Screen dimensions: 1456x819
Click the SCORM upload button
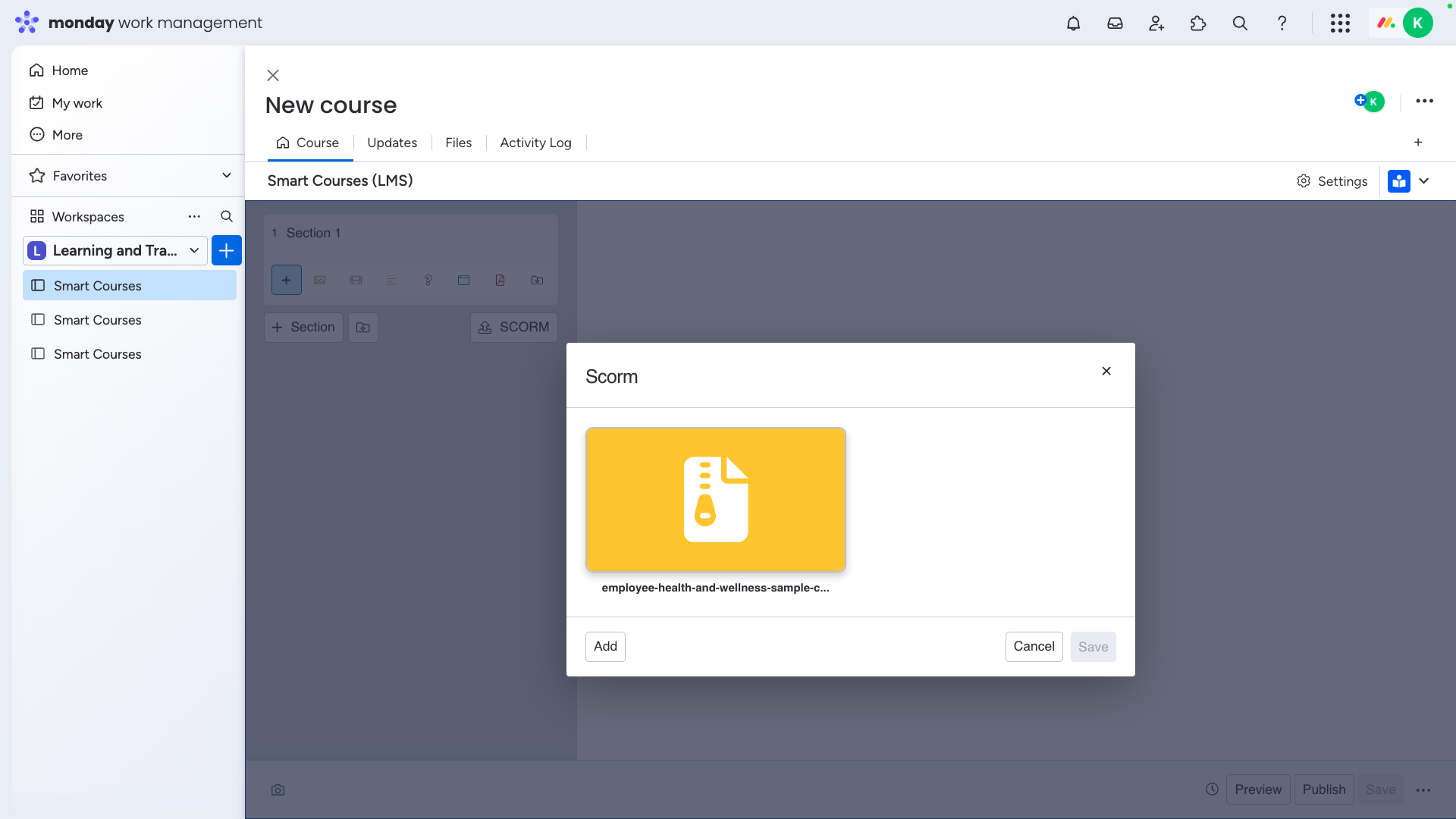[x=514, y=328]
